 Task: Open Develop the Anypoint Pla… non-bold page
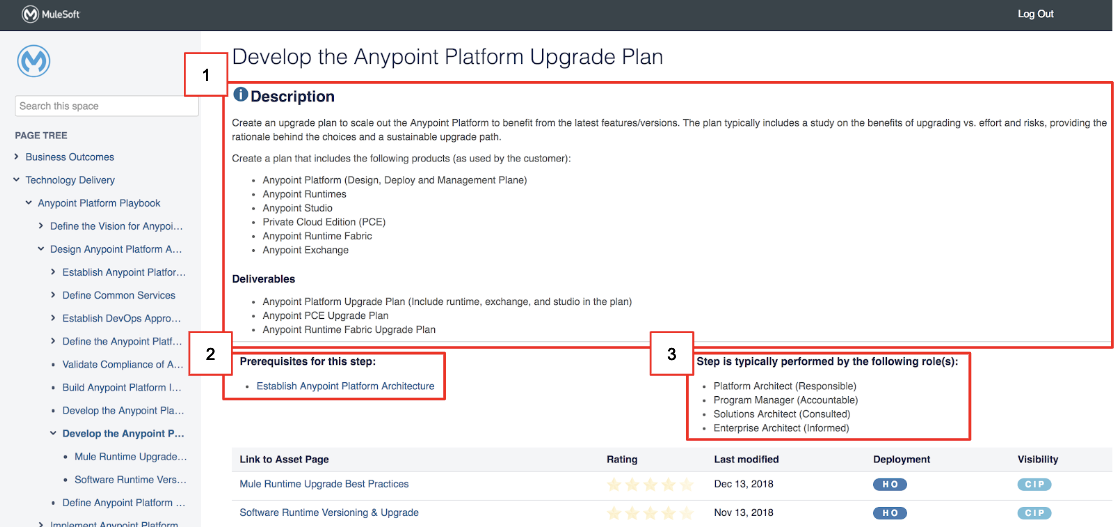(123, 410)
